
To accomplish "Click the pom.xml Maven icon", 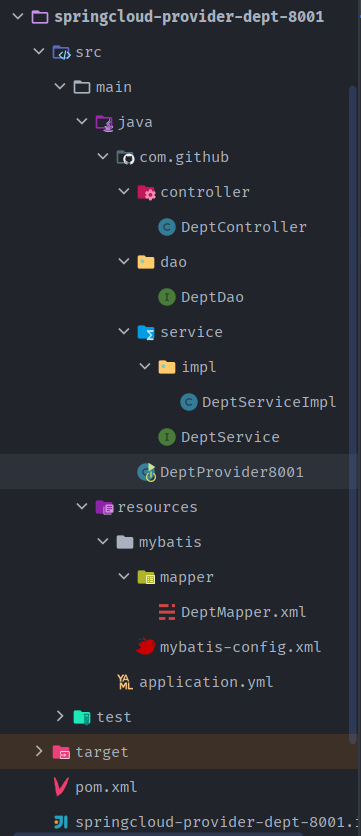I will [61, 787].
